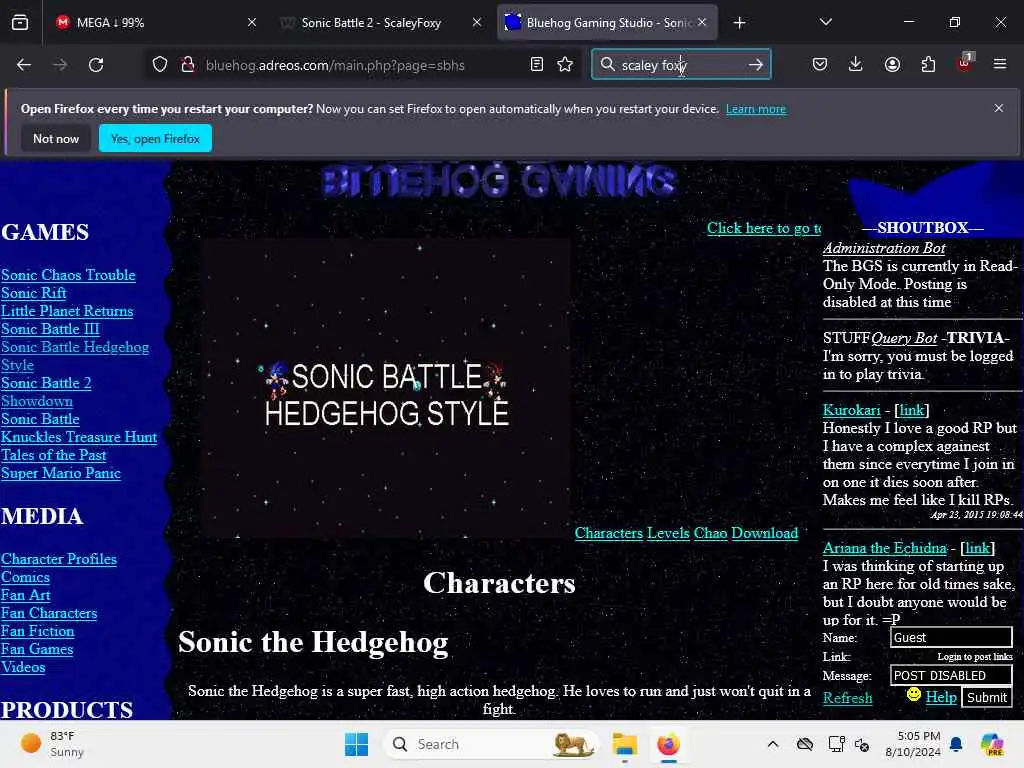This screenshot has height=768, width=1024.
Task: Open Character Profiles media link
Action: (59, 559)
